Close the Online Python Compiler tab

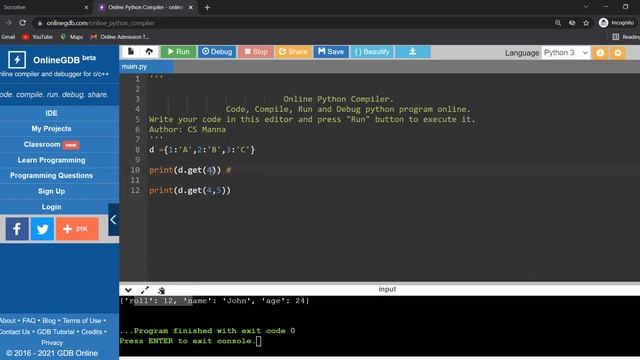[191, 7]
